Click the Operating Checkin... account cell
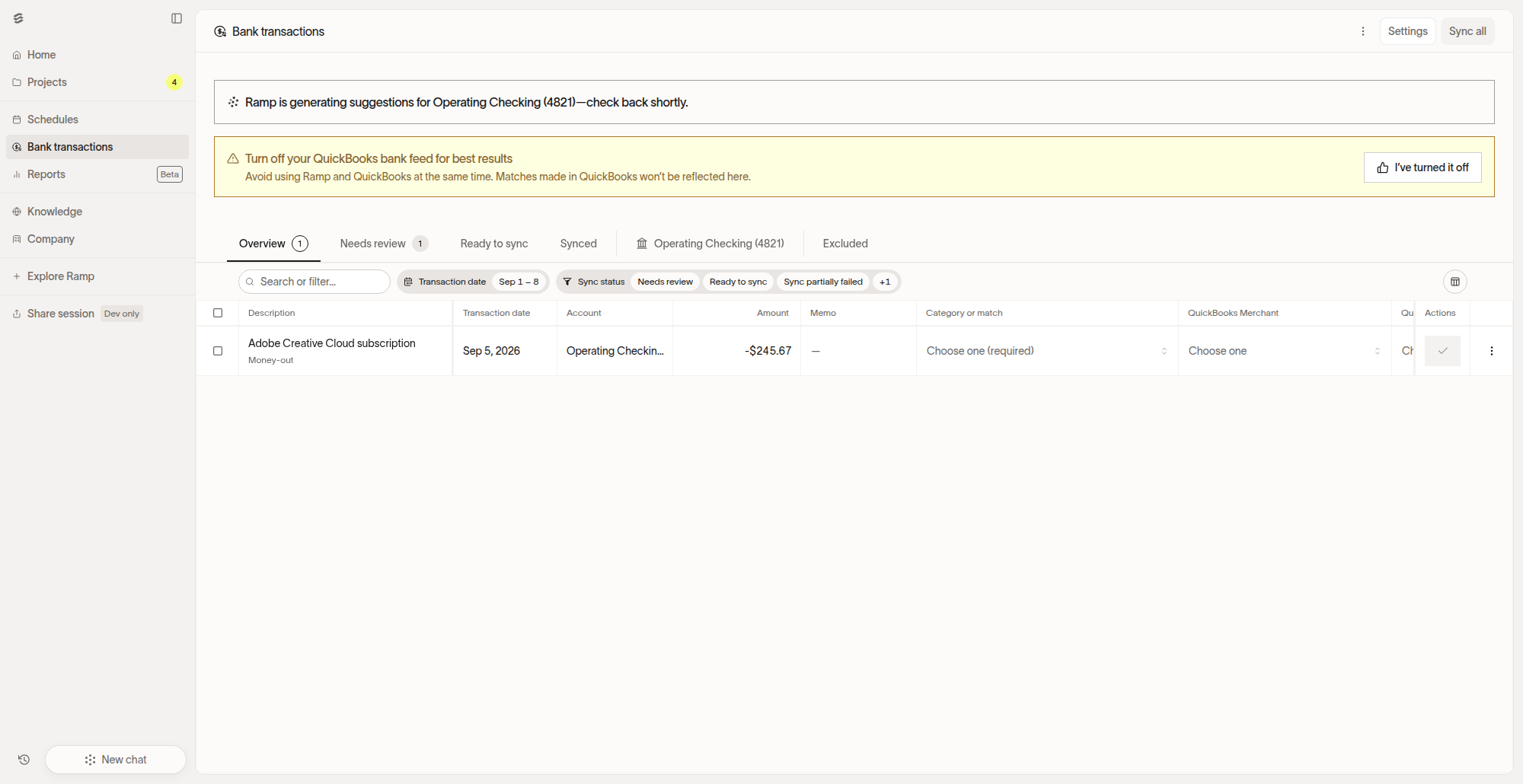1523x784 pixels. point(615,351)
